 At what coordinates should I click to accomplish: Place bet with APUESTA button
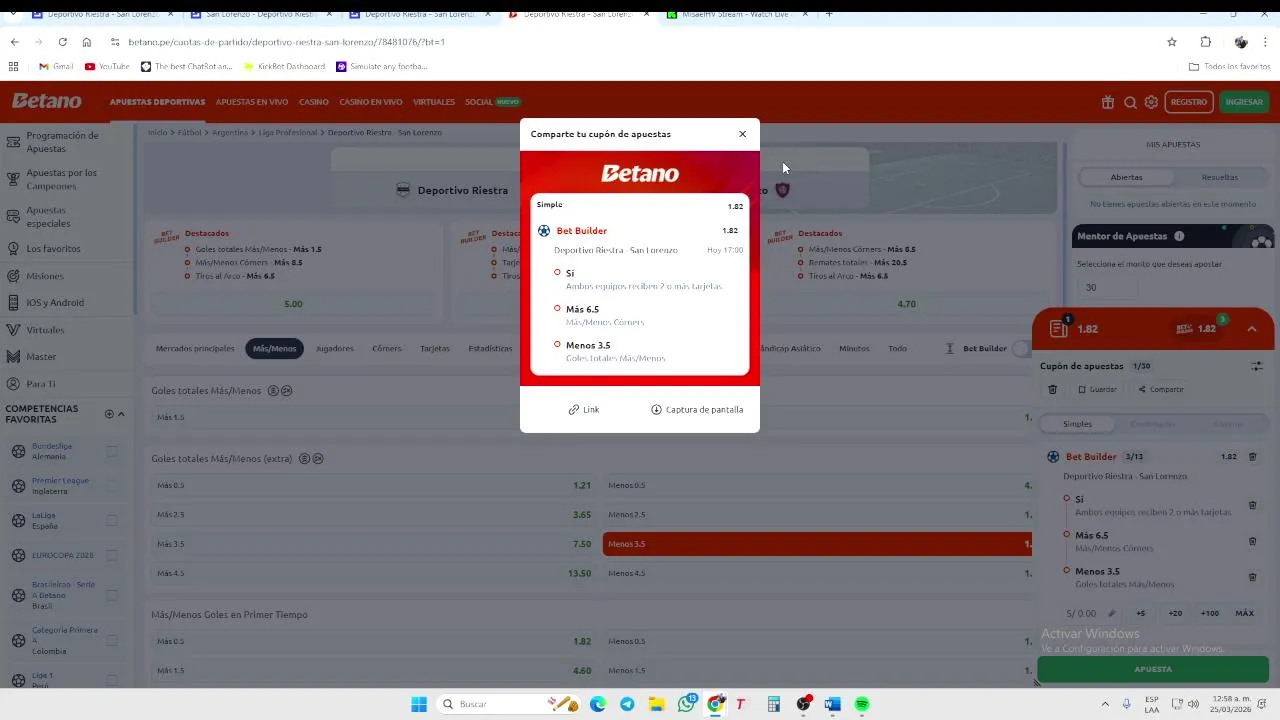[1153, 669]
